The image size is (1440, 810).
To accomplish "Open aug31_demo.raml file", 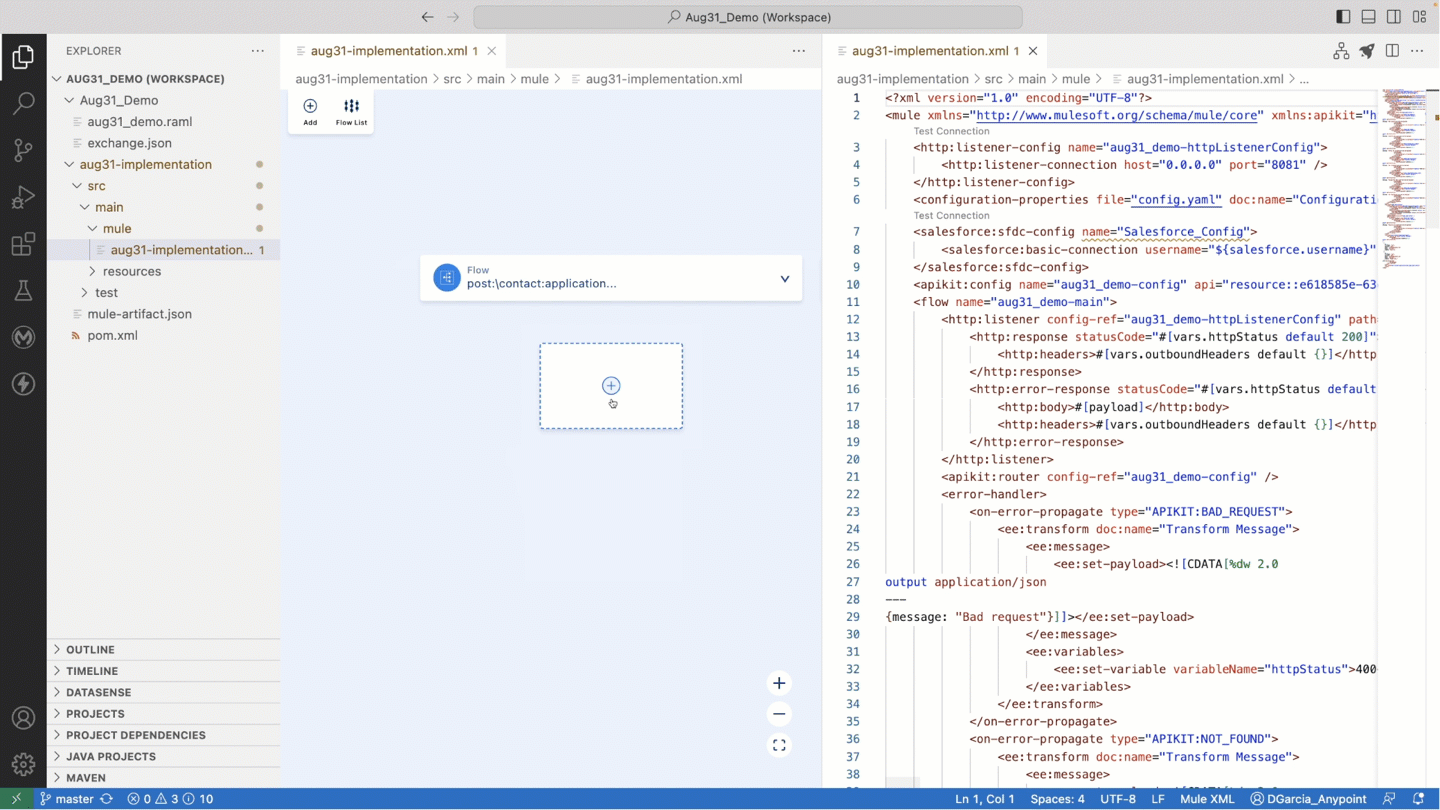I will (x=140, y=122).
